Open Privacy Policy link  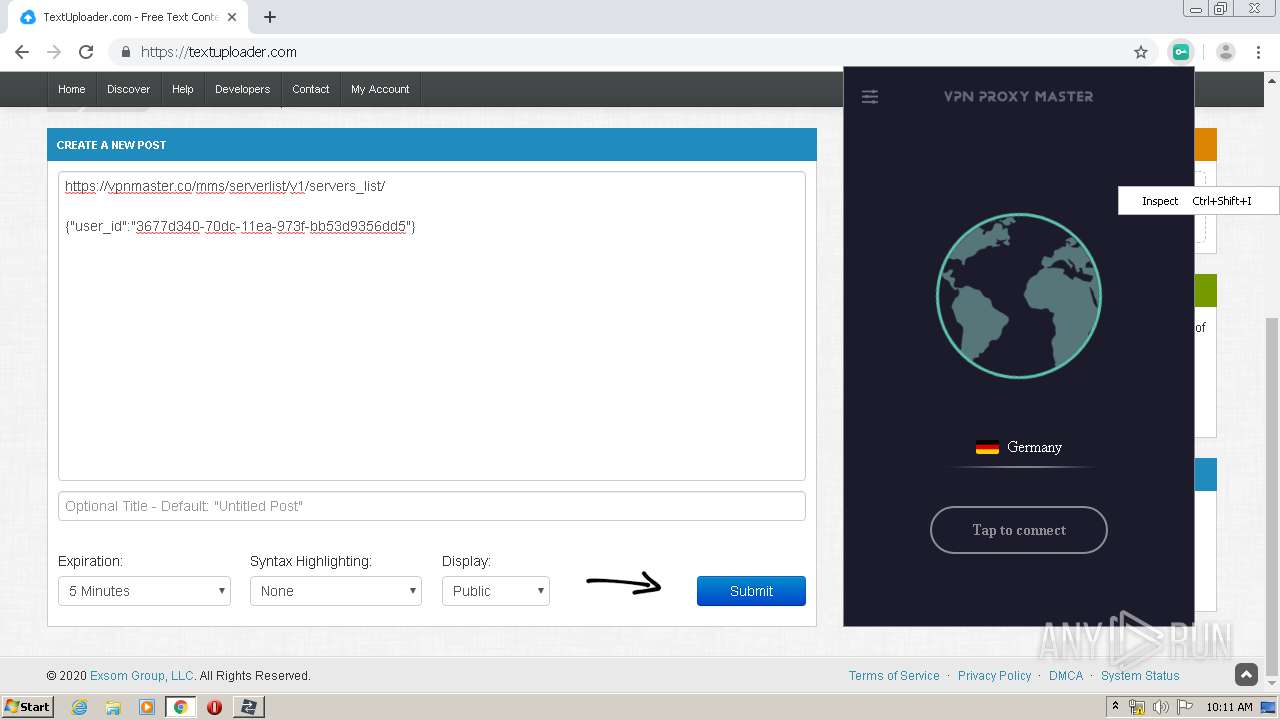coord(994,676)
